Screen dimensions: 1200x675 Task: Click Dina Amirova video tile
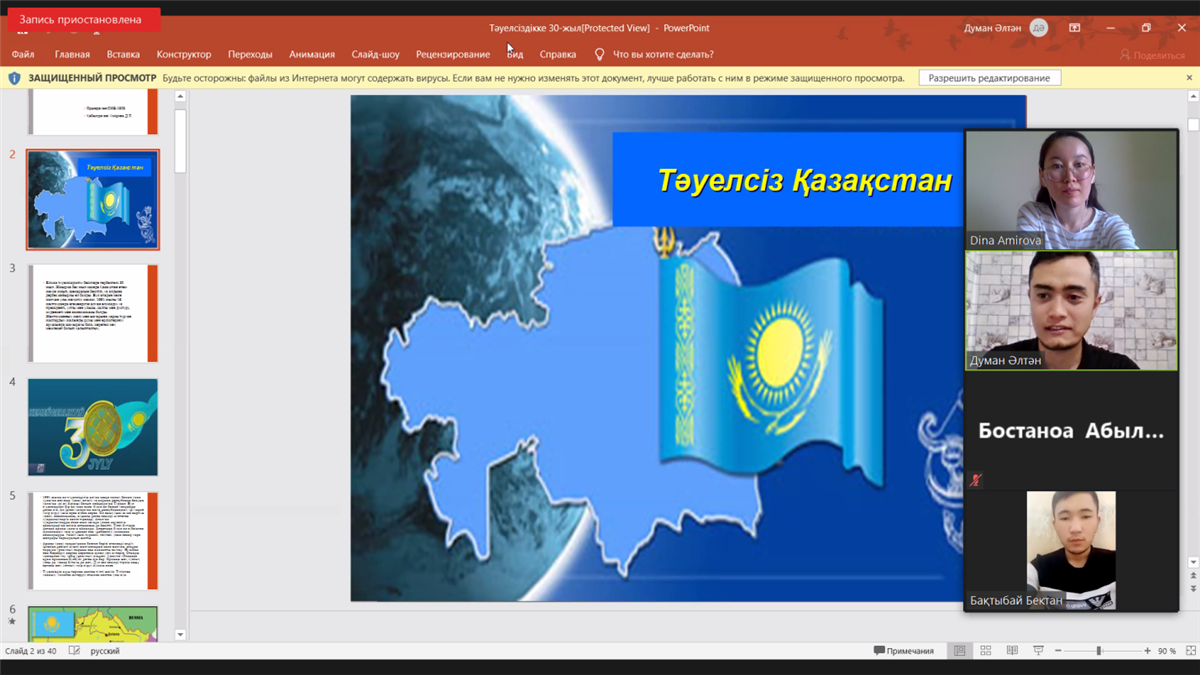click(1071, 189)
